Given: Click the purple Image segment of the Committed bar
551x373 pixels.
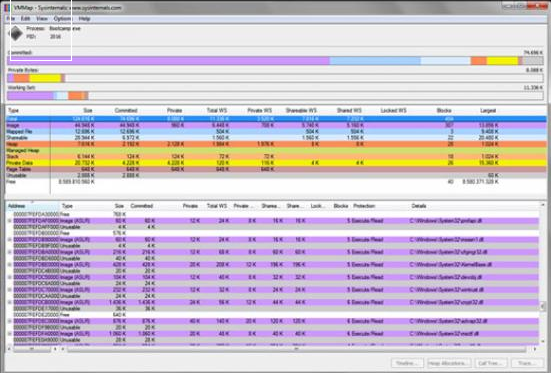Looking at the screenshot, I should [x=168, y=61].
